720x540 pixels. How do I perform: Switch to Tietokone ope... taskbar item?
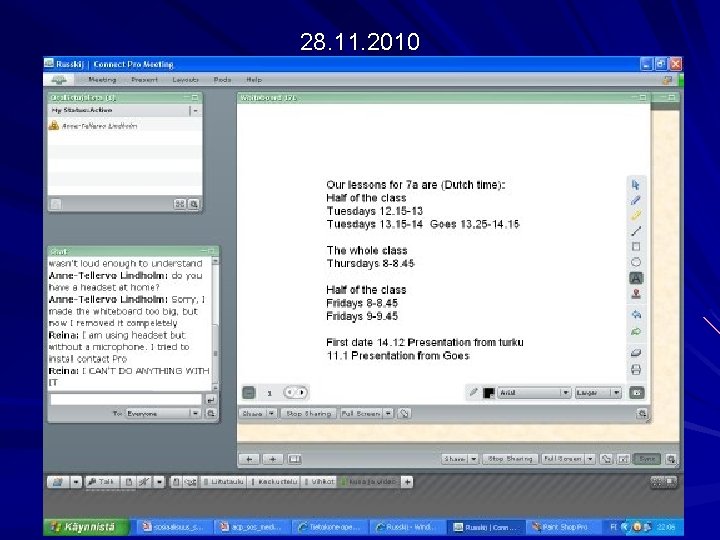point(332,527)
